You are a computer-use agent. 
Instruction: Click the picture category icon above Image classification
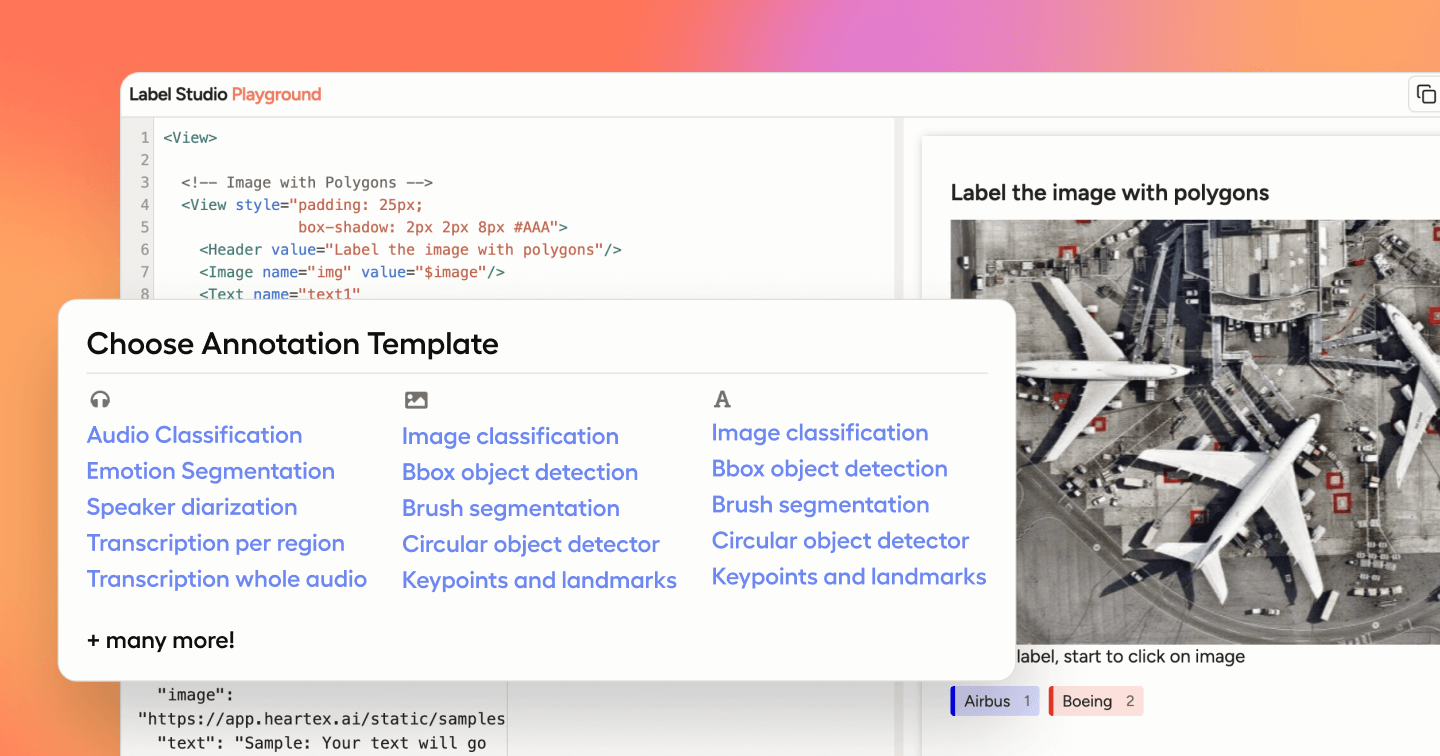pyautogui.click(x=416, y=400)
